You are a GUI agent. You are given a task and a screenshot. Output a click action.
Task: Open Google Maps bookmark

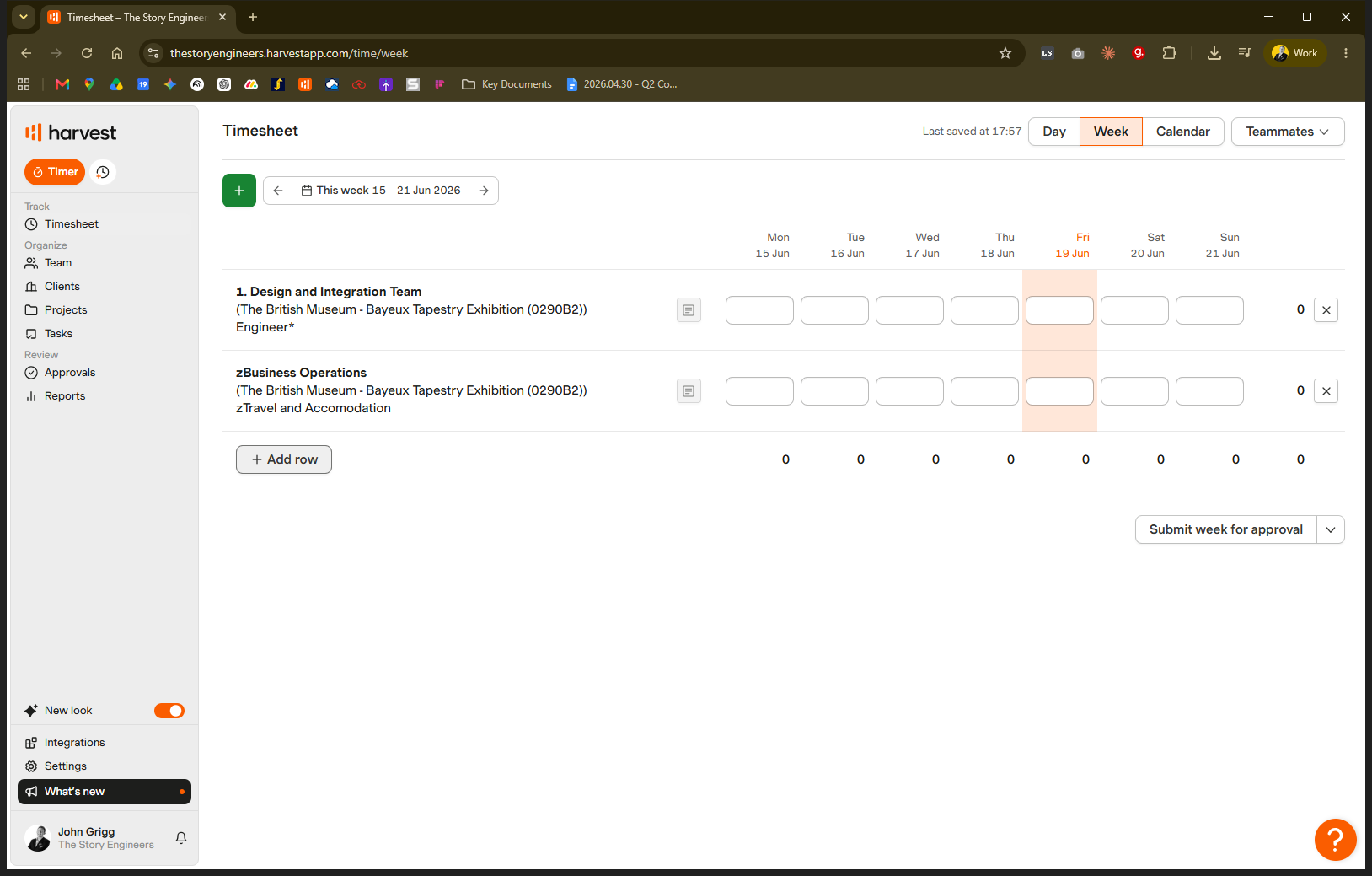pos(89,84)
